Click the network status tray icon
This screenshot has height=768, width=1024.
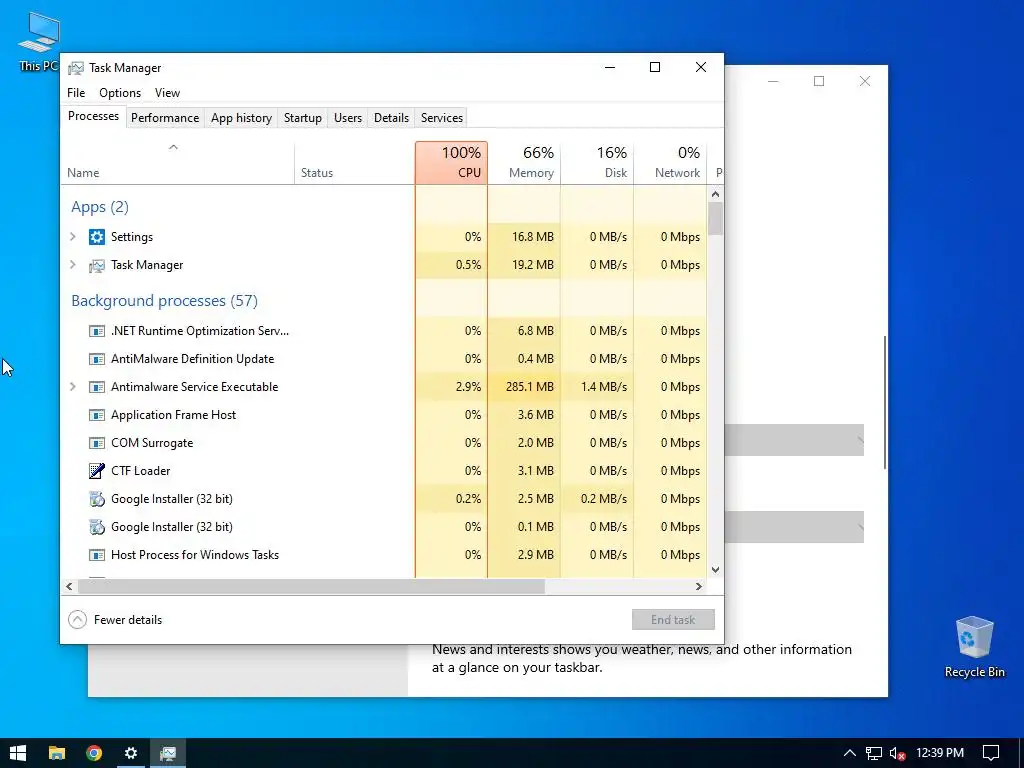[874, 753]
